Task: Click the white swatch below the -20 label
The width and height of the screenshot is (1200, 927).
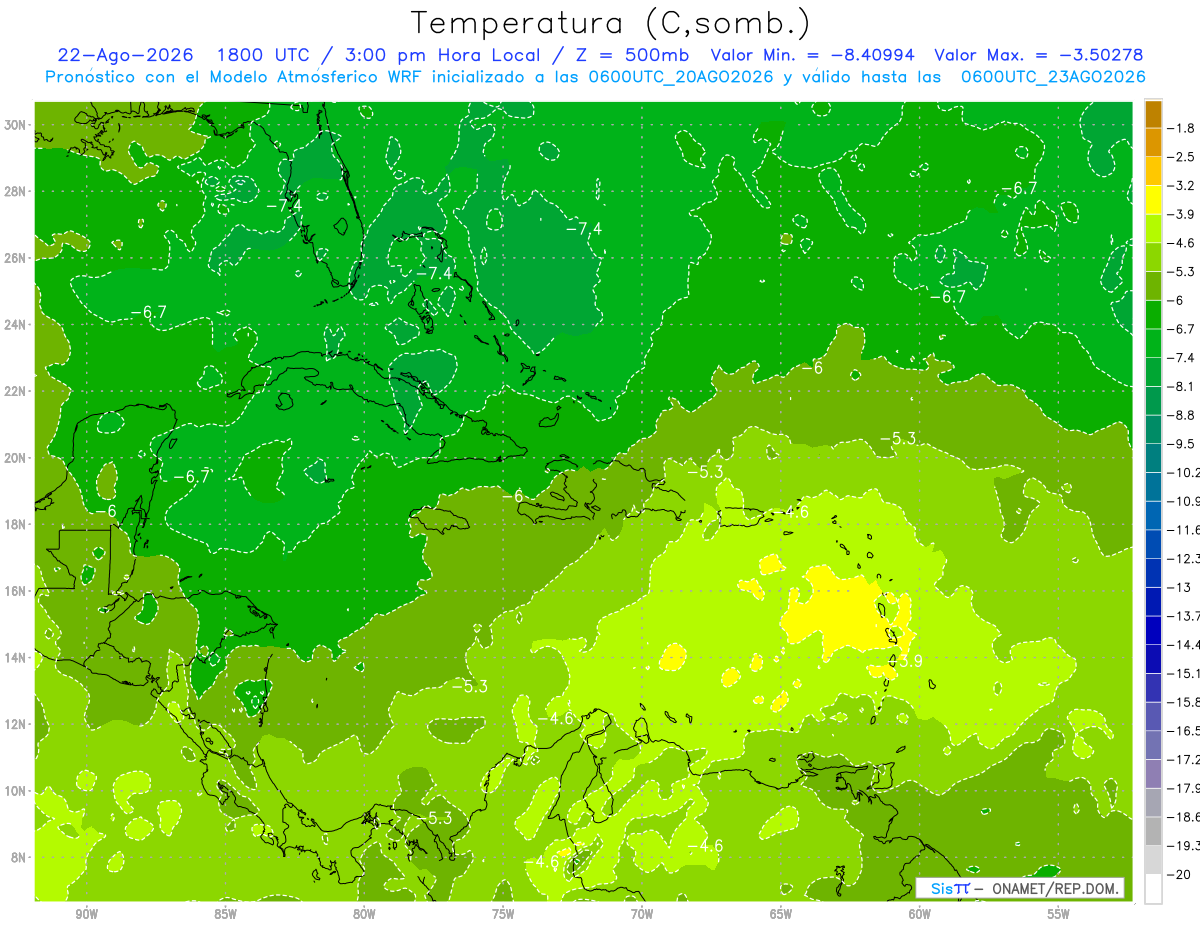Action: click(1153, 888)
